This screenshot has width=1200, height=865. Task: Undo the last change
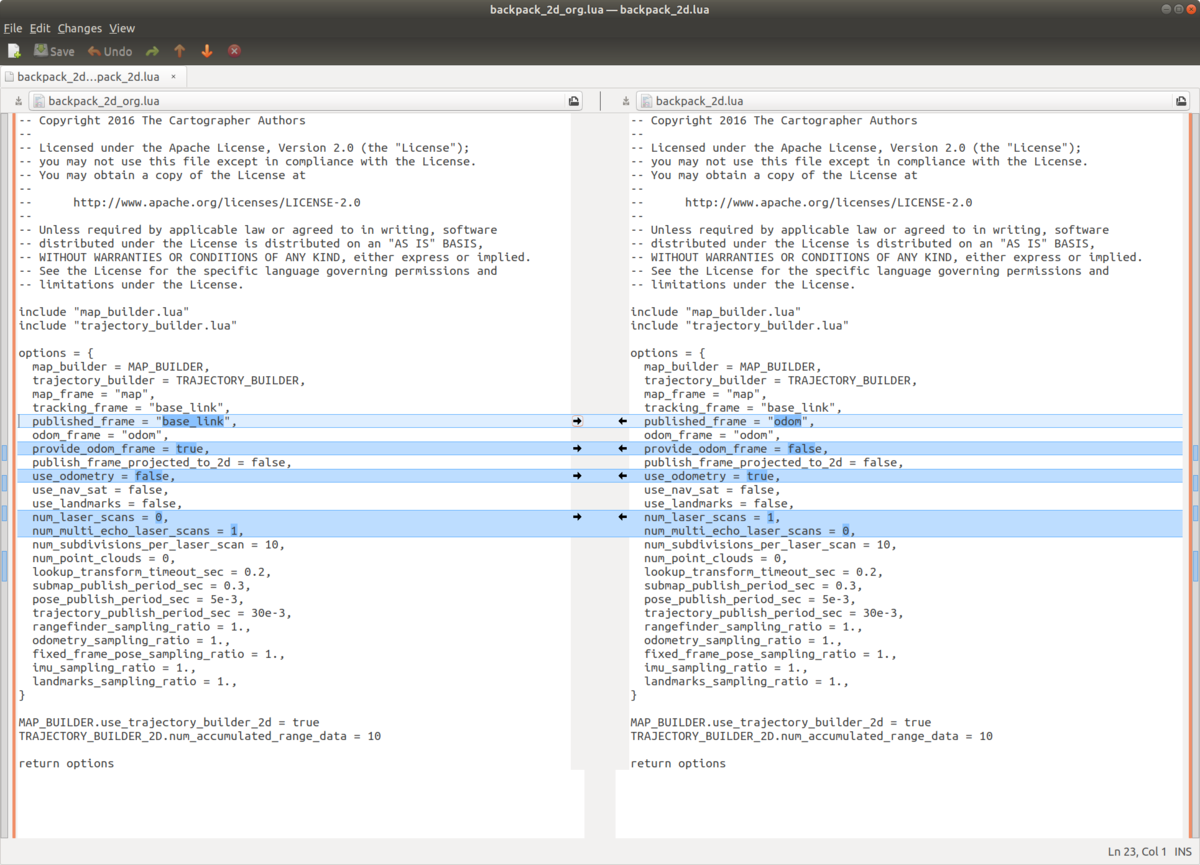110,50
